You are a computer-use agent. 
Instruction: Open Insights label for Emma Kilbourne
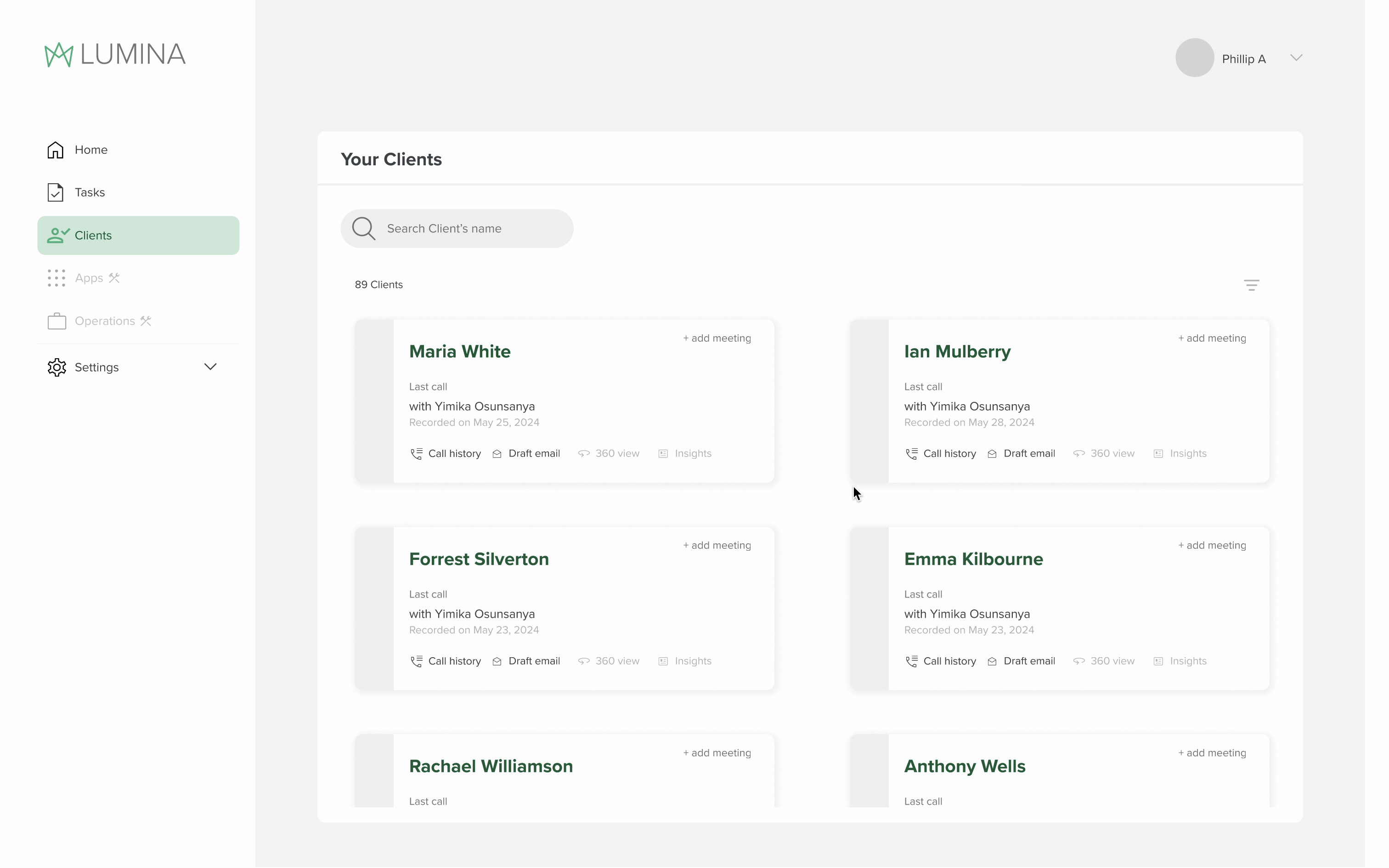1188,661
